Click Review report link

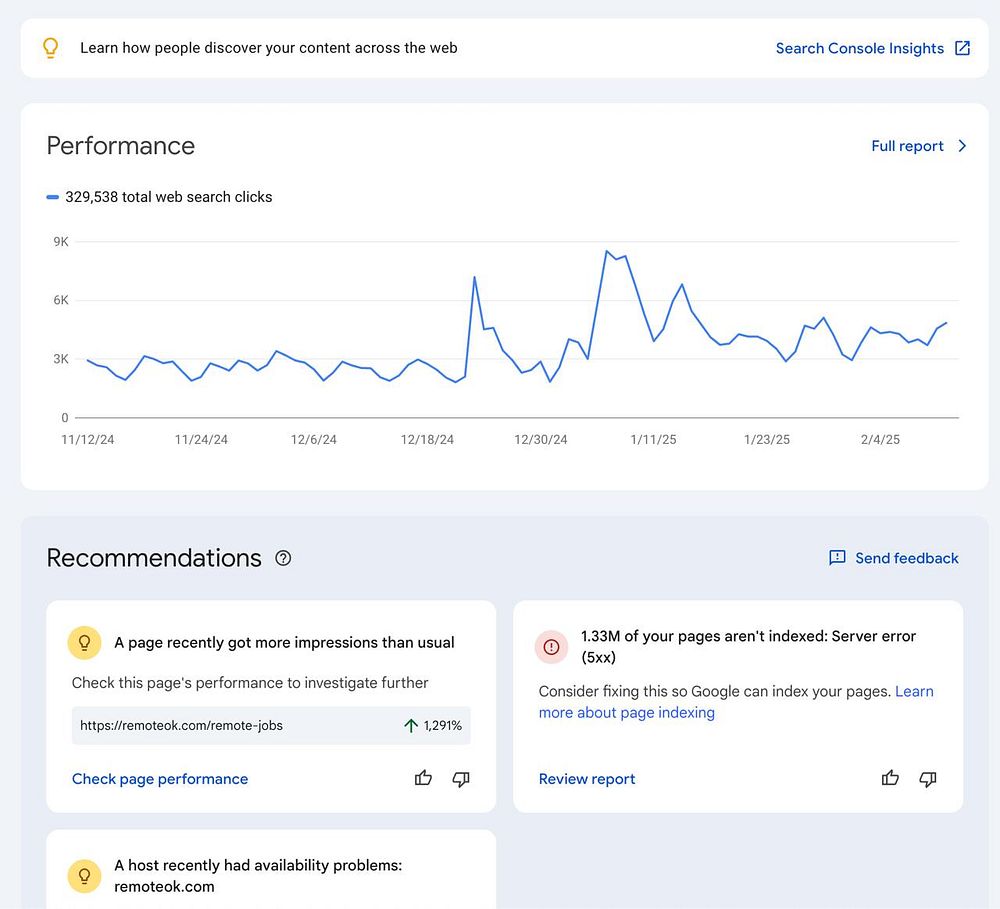click(x=587, y=779)
